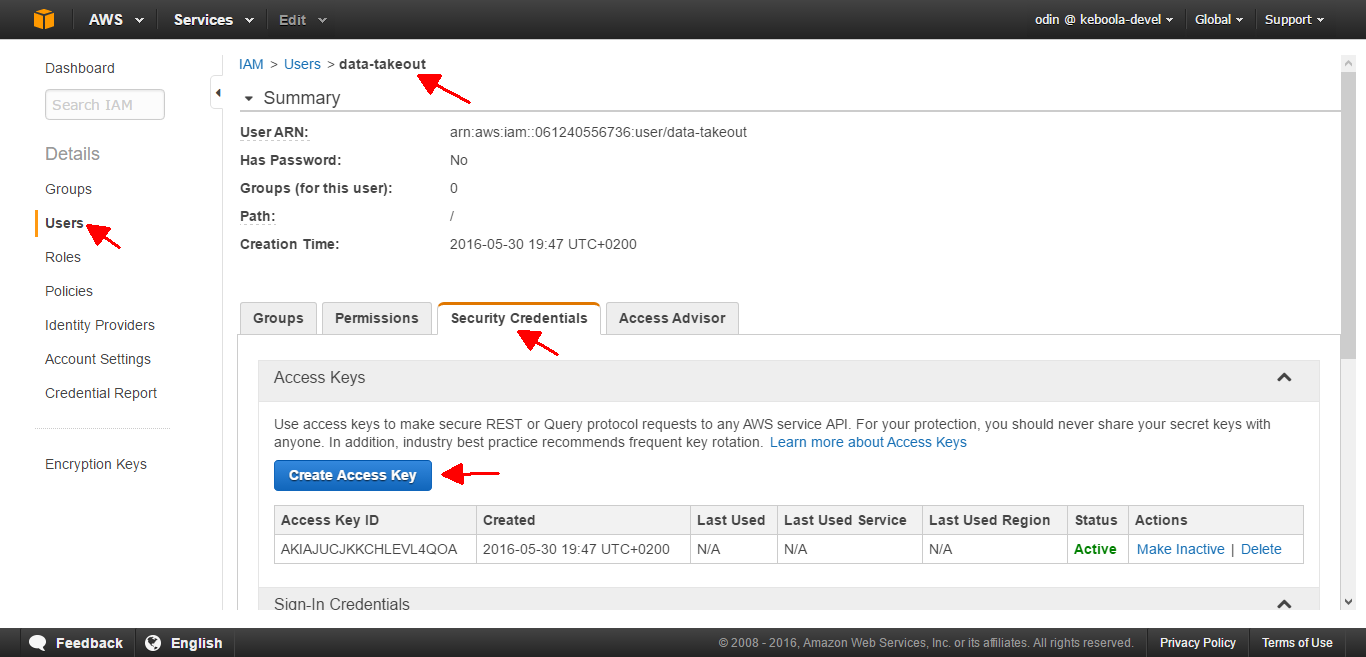Click the Feedback button in footer
Image resolution: width=1366 pixels, height=657 pixels.
[76, 643]
